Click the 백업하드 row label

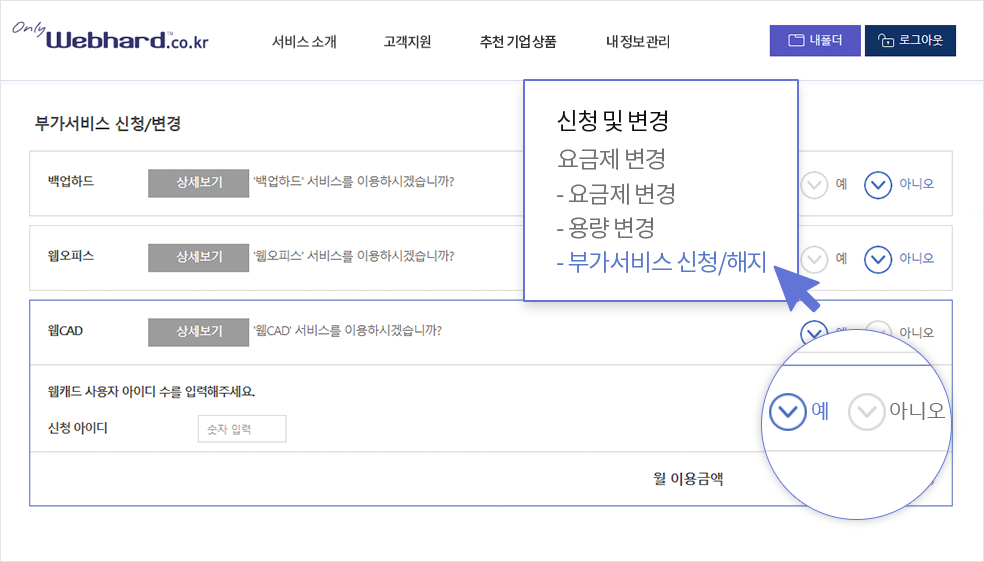(71, 181)
